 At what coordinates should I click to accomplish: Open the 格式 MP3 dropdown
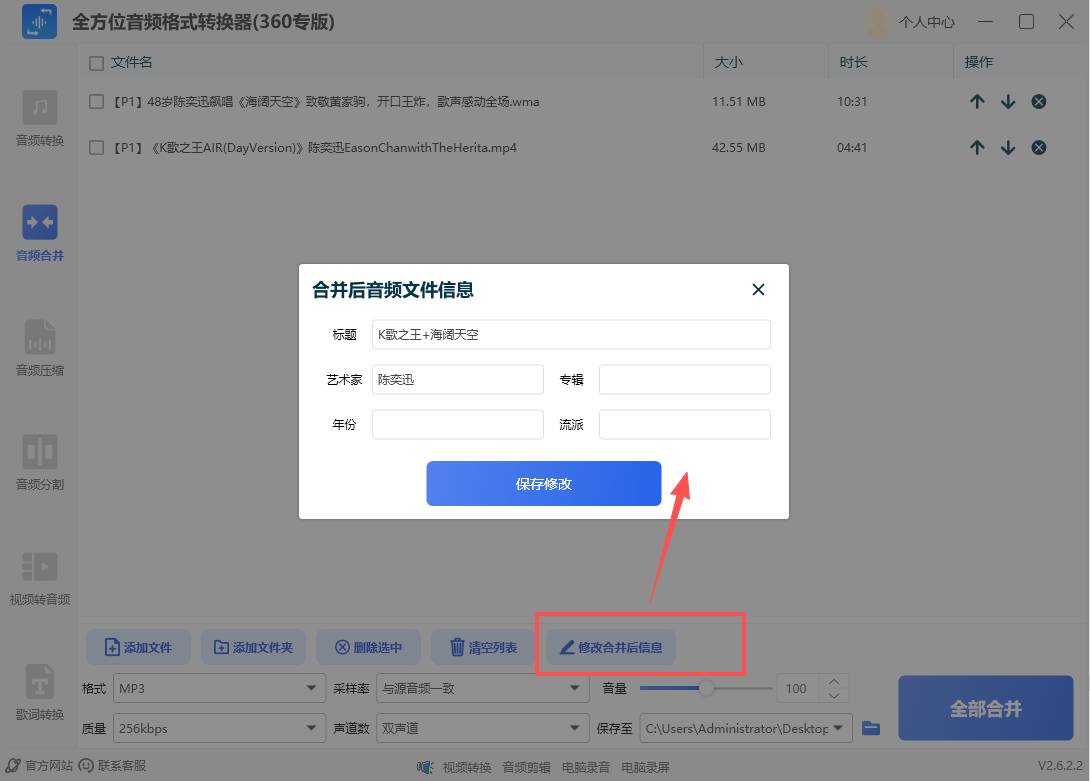point(219,688)
